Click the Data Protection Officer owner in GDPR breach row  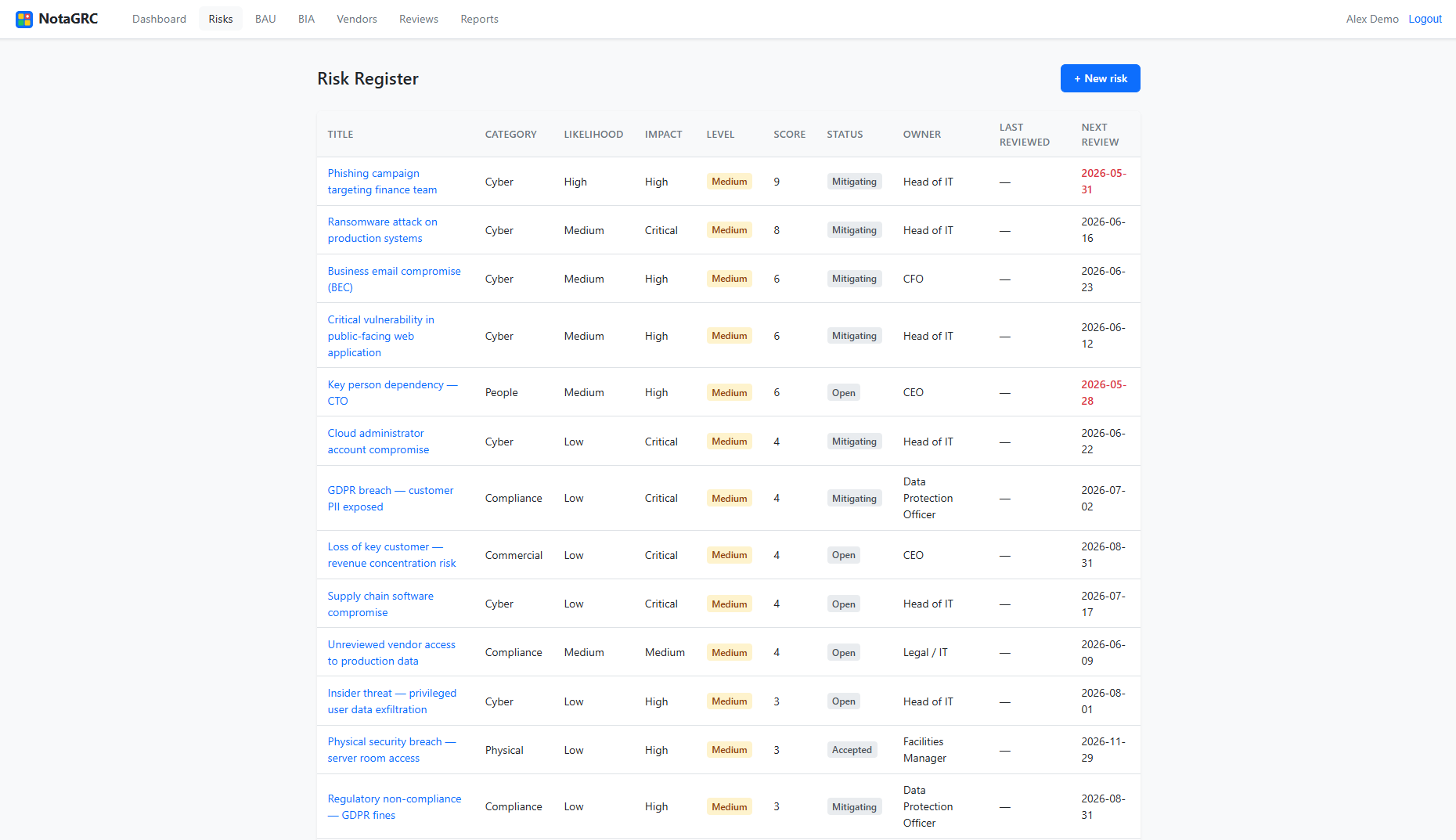[928, 498]
